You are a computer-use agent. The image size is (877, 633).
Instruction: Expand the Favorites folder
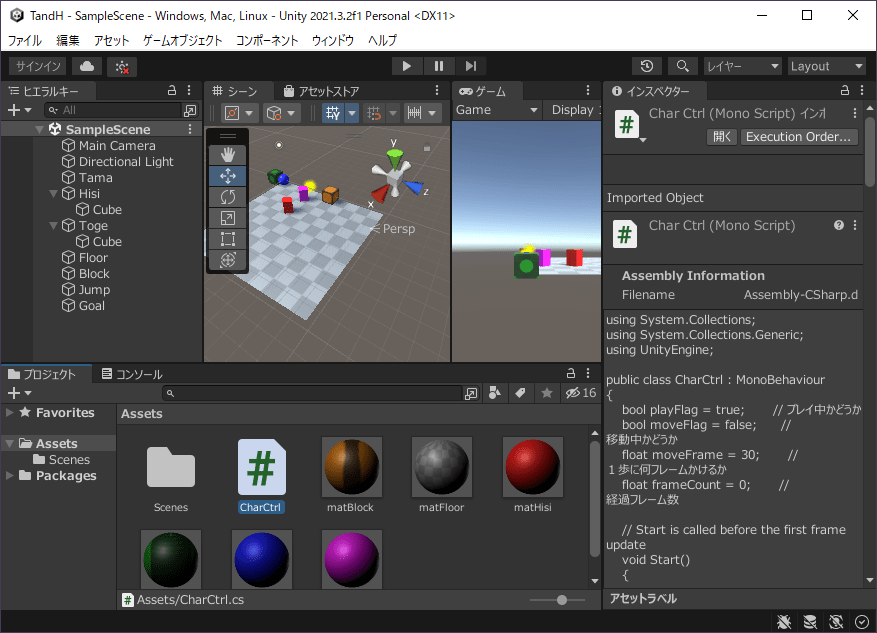tap(10, 413)
